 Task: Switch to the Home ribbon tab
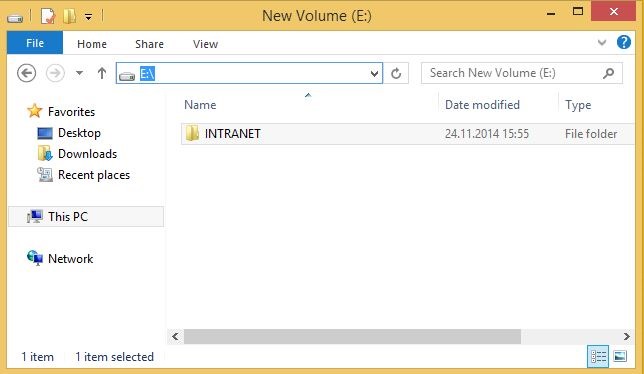pos(92,44)
